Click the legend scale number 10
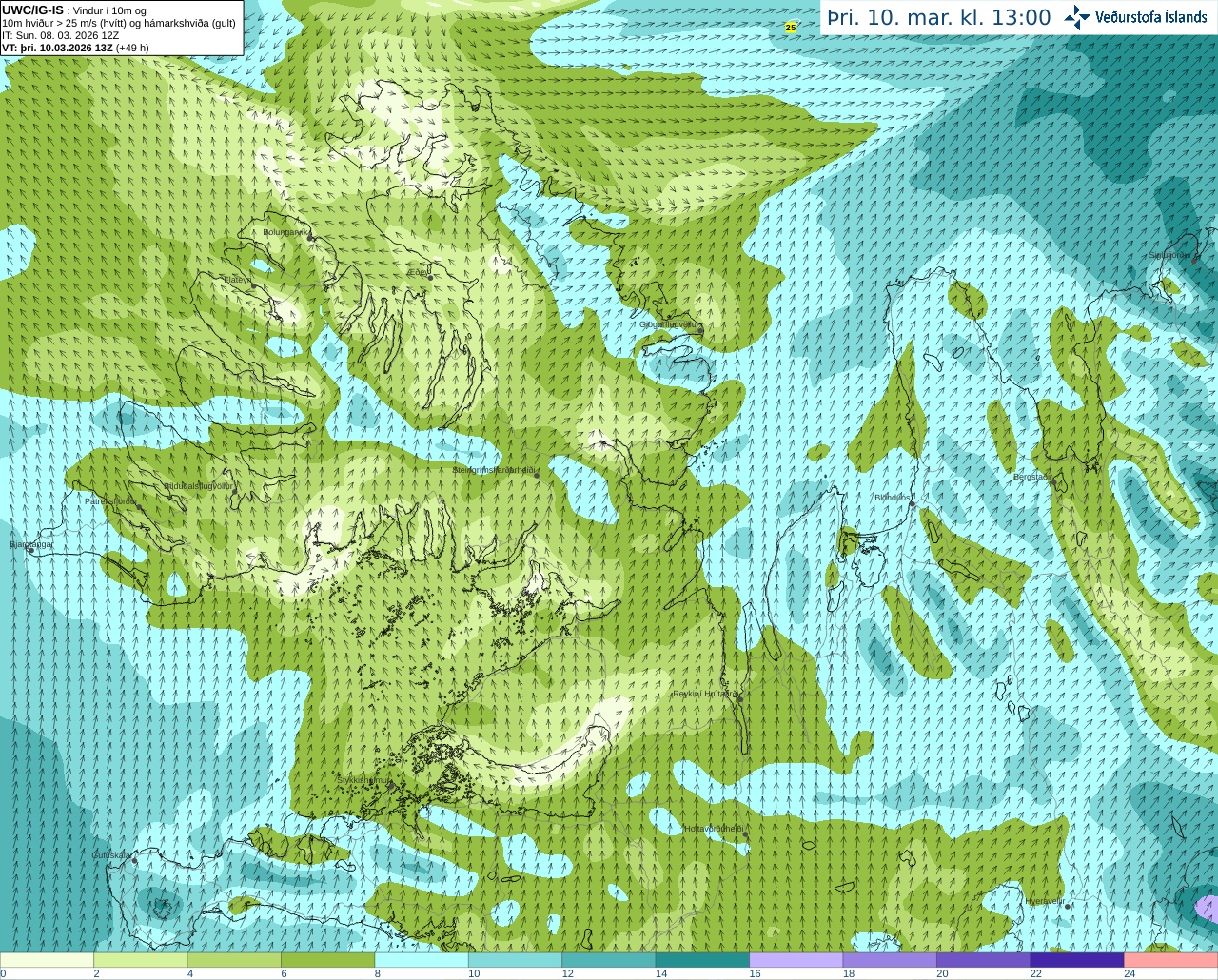This screenshot has width=1218, height=980. point(474,973)
